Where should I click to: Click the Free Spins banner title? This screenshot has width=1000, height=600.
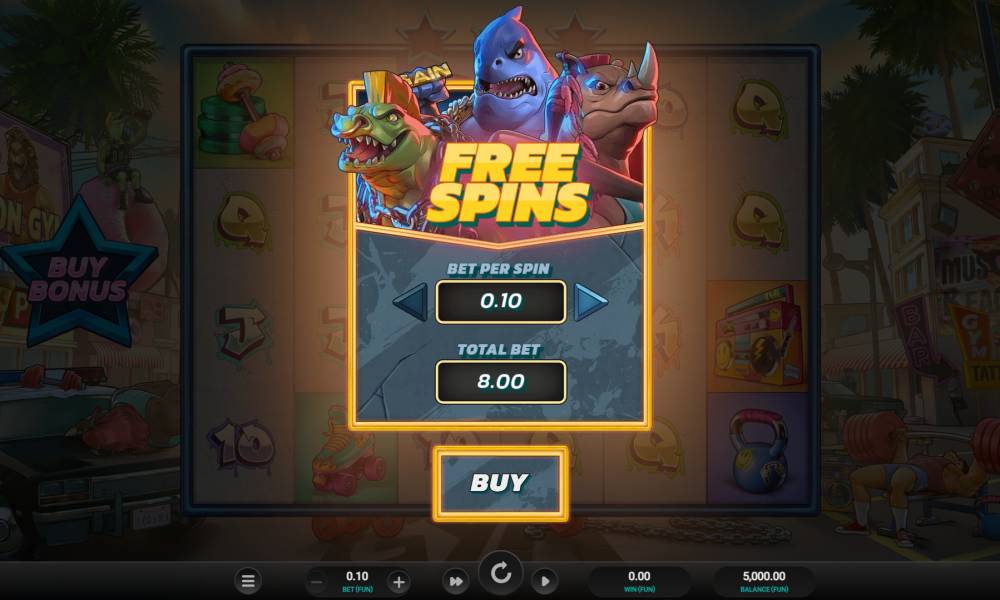[508, 183]
